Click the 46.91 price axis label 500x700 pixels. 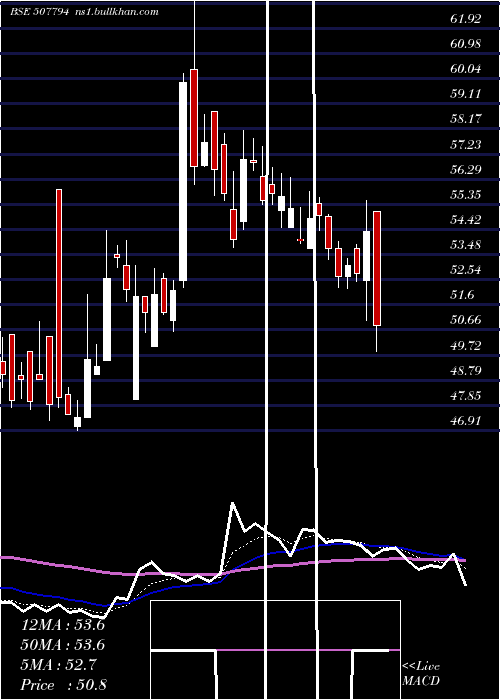click(465, 420)
